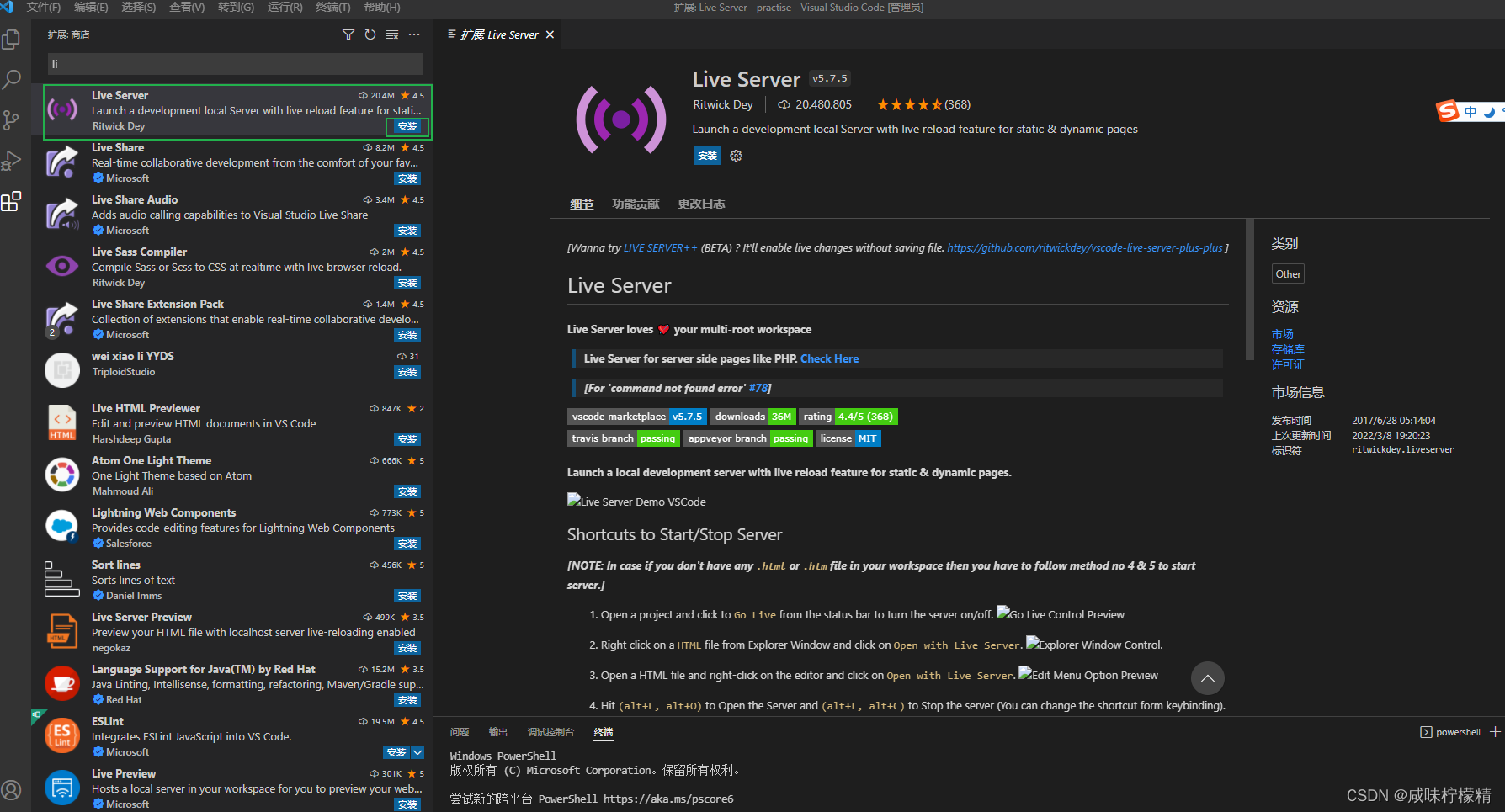Open Source Control view in activity bar

tap(12, 120)
